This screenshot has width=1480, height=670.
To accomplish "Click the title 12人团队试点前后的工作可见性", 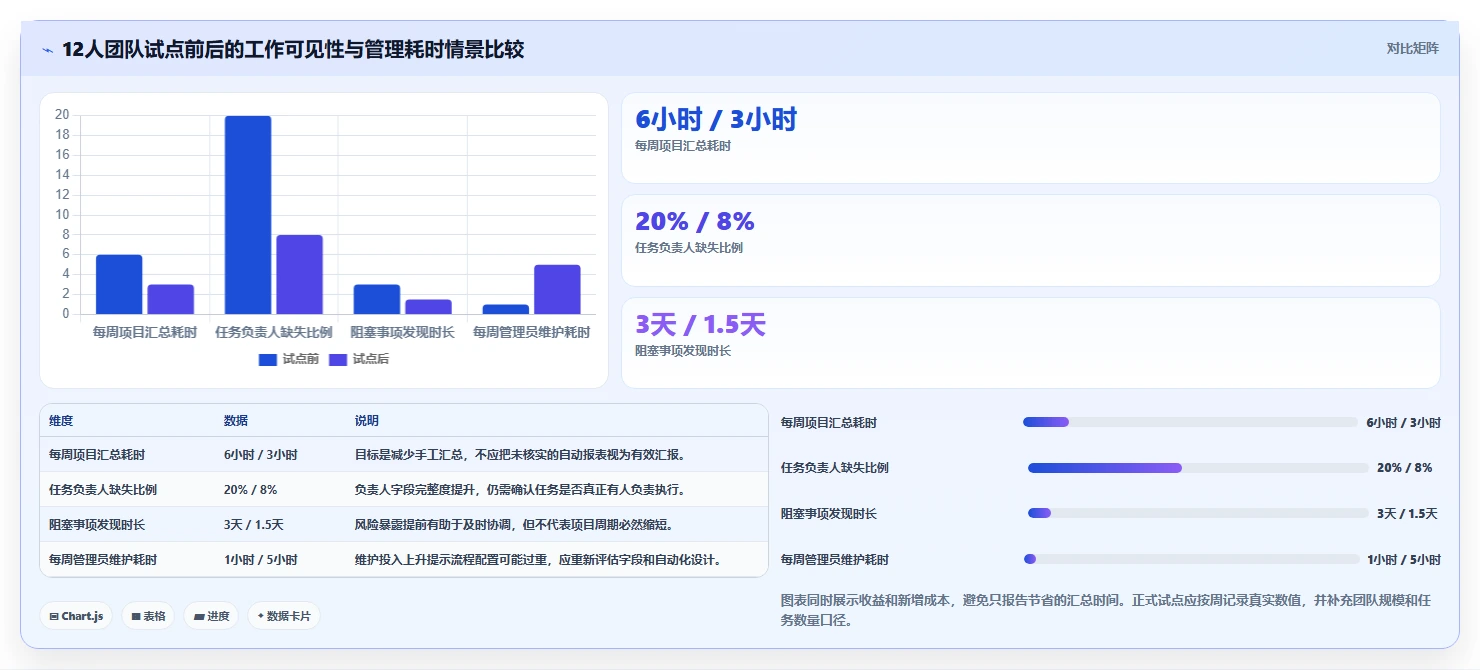I will 293,50.
